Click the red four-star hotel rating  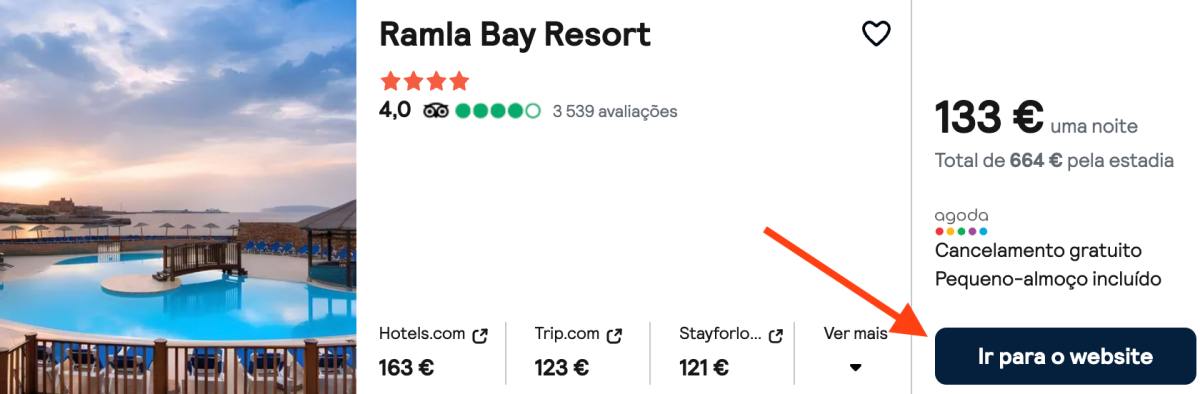[x=424, y=80]
